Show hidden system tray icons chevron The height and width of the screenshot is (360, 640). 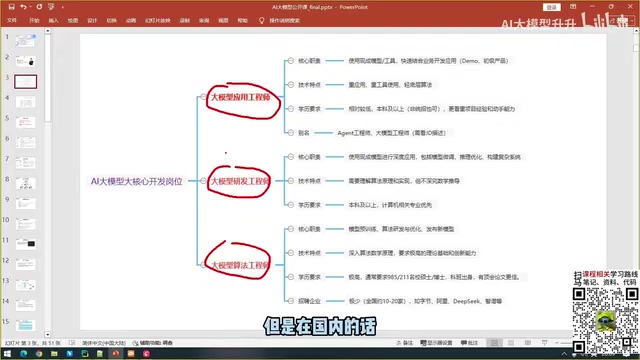564,354
